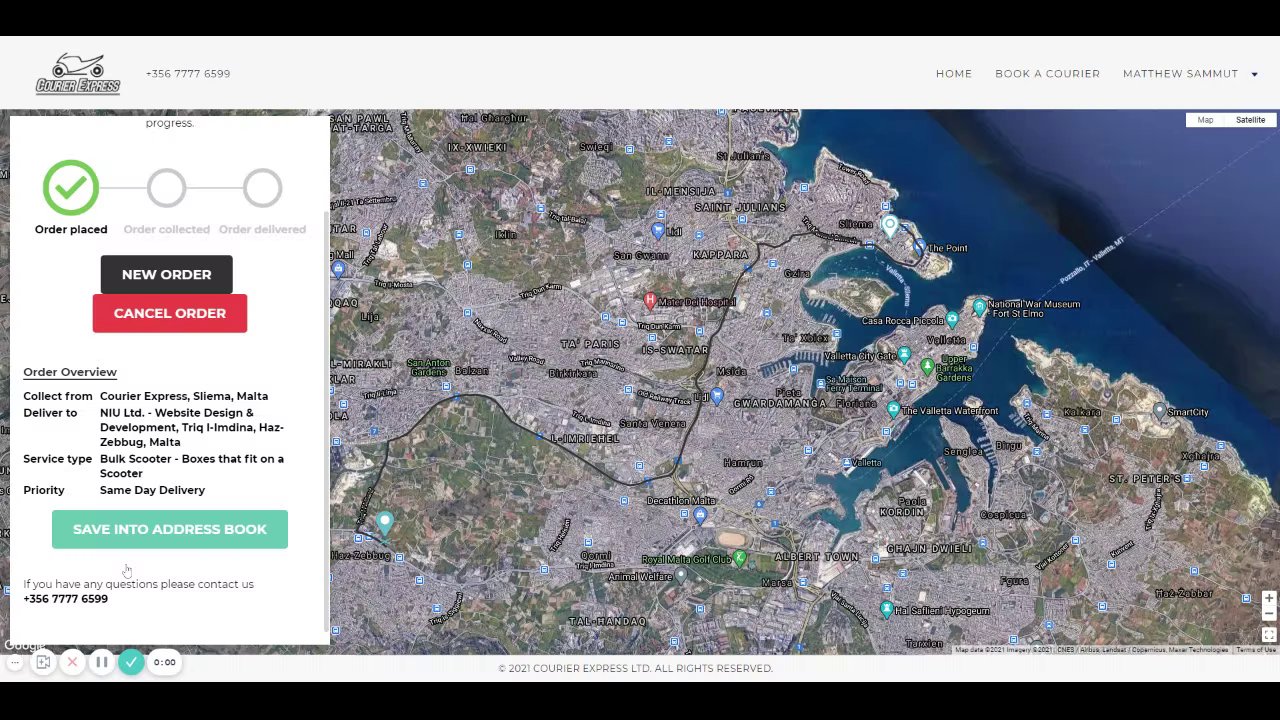
Task: Click The Point shopping marker
Action: (919, 246)
